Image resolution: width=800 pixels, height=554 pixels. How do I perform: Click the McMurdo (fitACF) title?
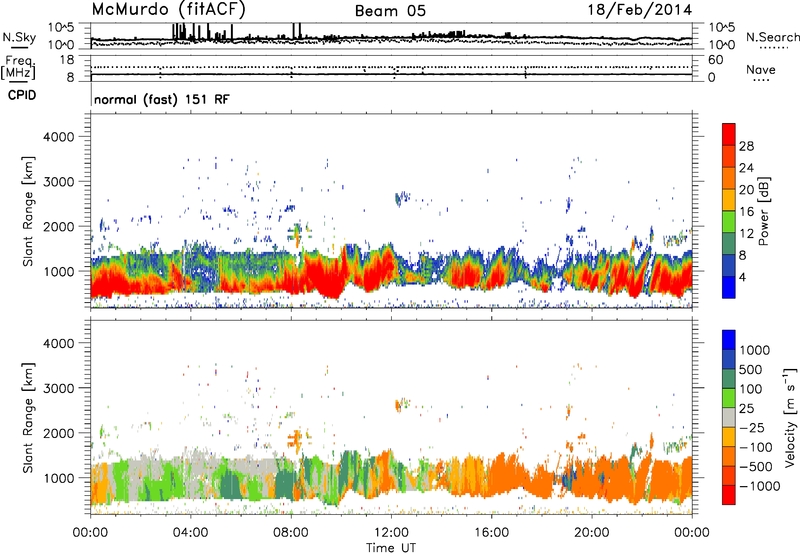click(x=168, y=10)
